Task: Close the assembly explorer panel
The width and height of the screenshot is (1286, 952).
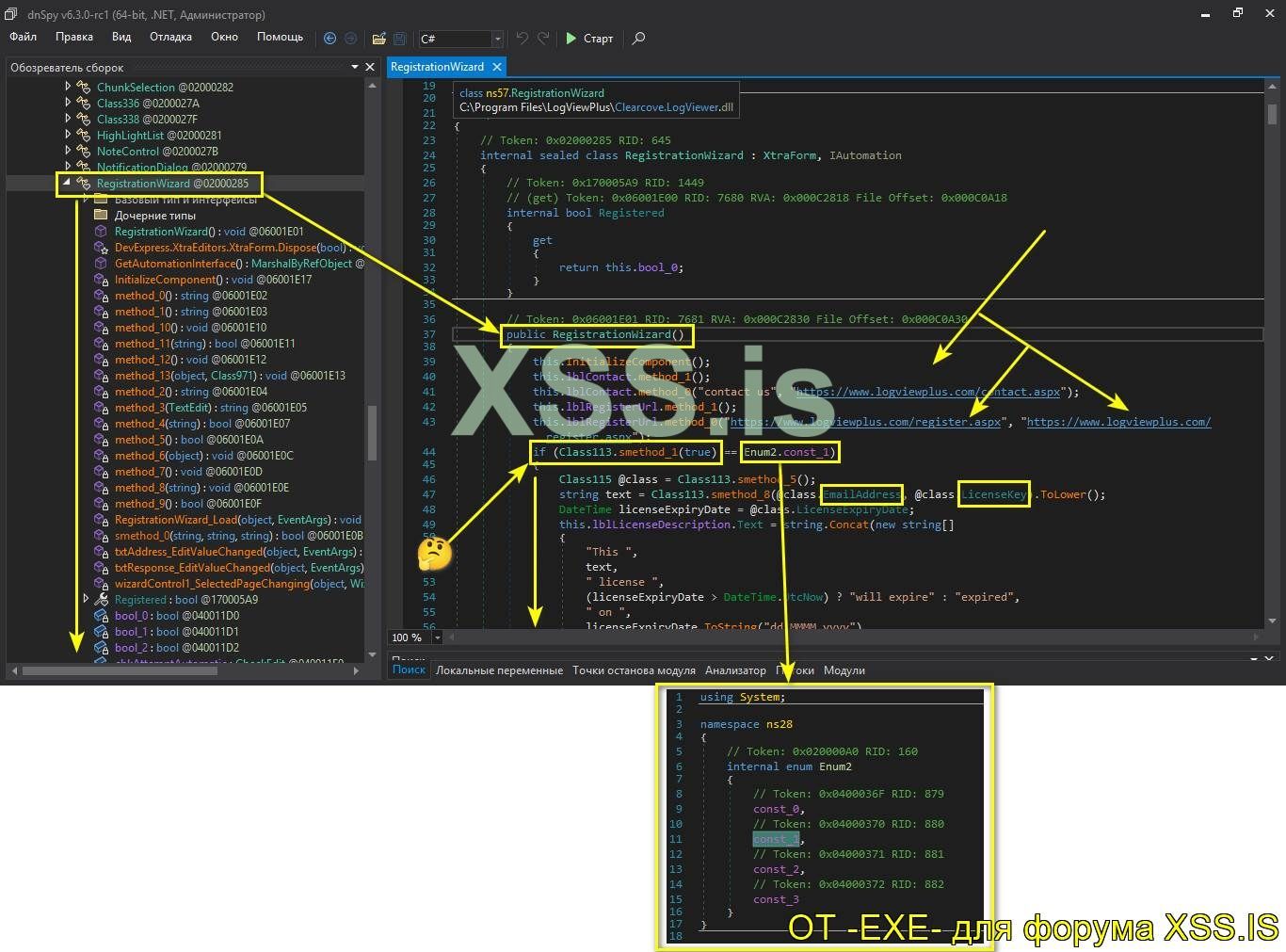Action: pos(370,67)
